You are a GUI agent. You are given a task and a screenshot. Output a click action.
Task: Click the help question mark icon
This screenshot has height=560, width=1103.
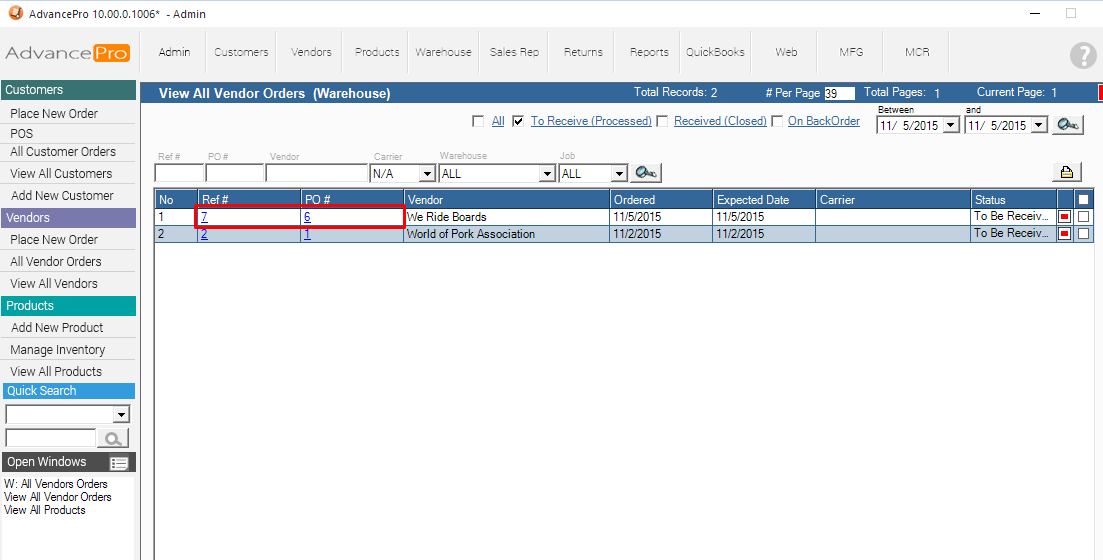coord(1082,56)
